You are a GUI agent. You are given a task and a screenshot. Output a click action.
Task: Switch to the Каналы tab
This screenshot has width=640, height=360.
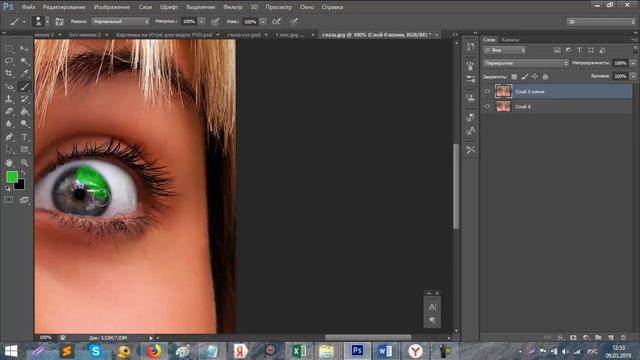point(510,40)
